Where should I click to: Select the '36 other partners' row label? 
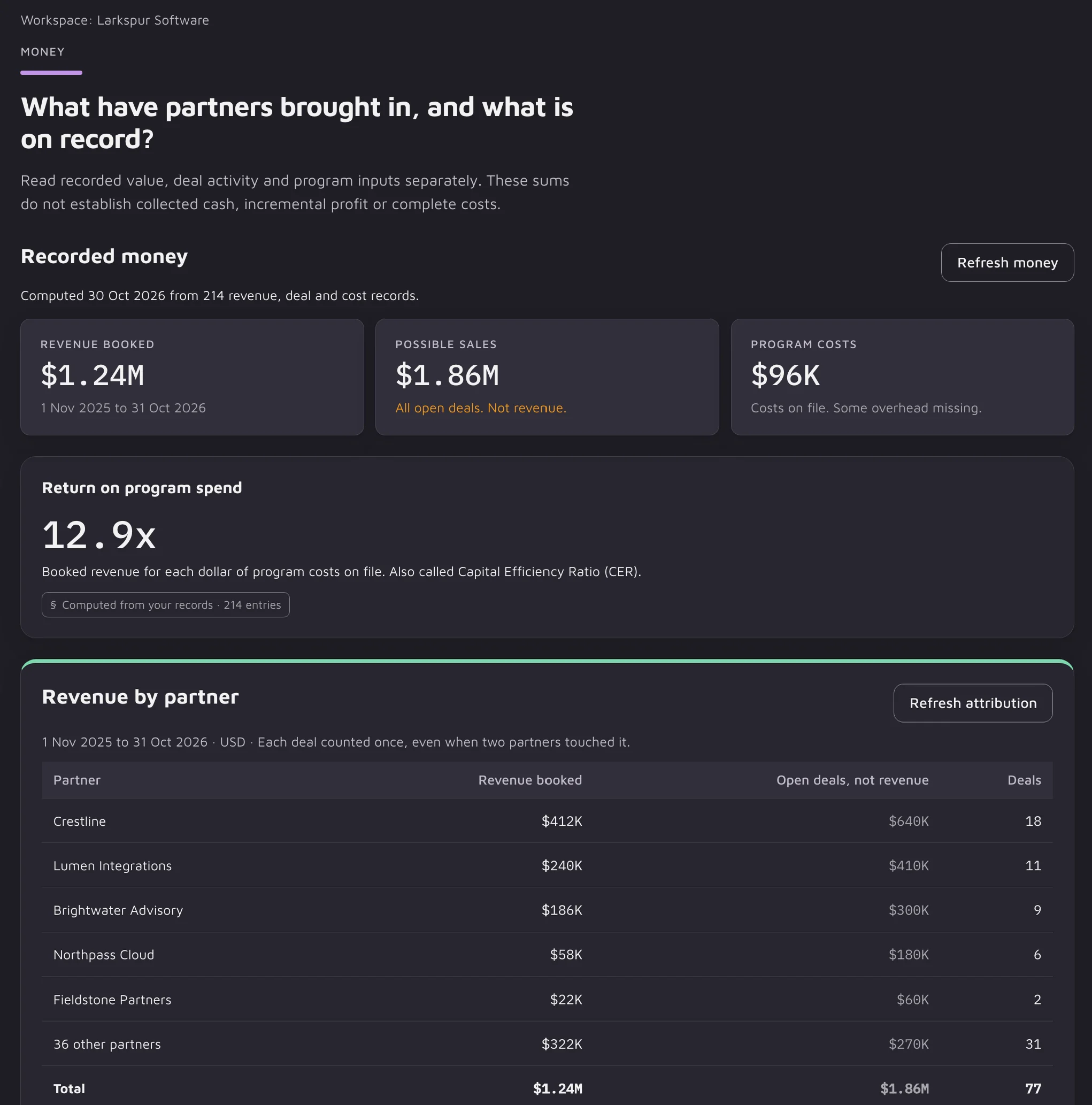pos(107,1045)
